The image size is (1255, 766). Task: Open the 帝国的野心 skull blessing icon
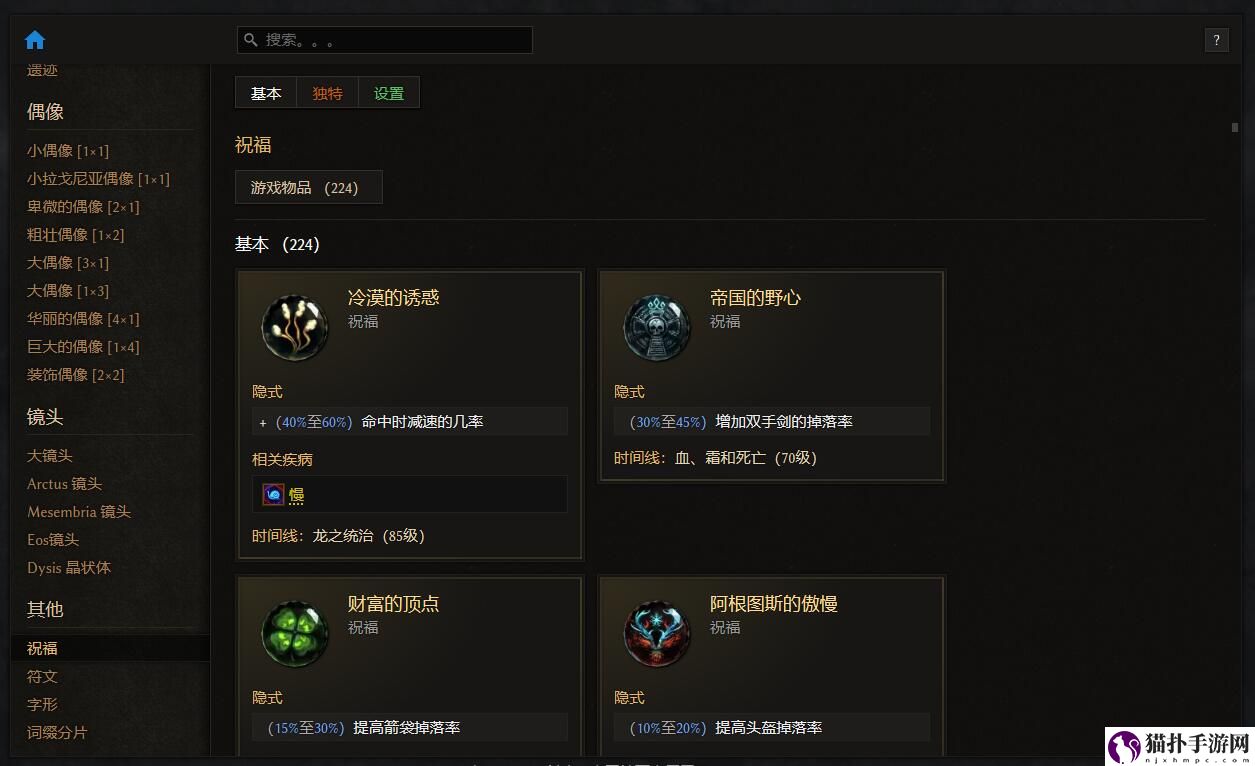657,327
